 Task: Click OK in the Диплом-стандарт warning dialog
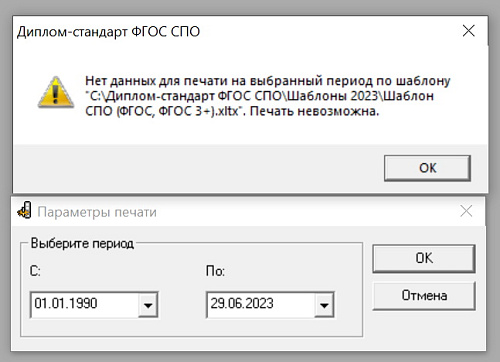click(x=427, y=168)
